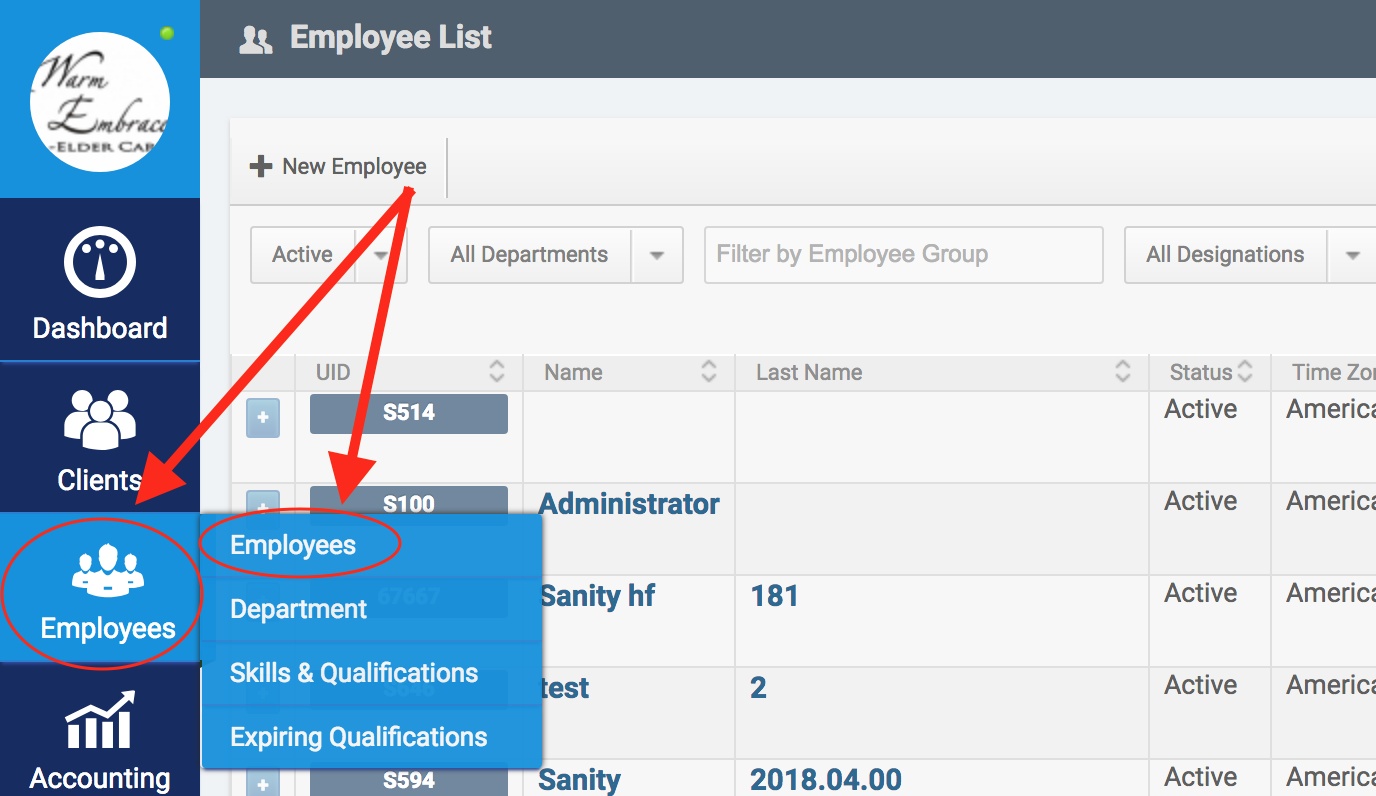Open the Active status dropdown
Screen dimensions: 1376x796
(381, 255)
